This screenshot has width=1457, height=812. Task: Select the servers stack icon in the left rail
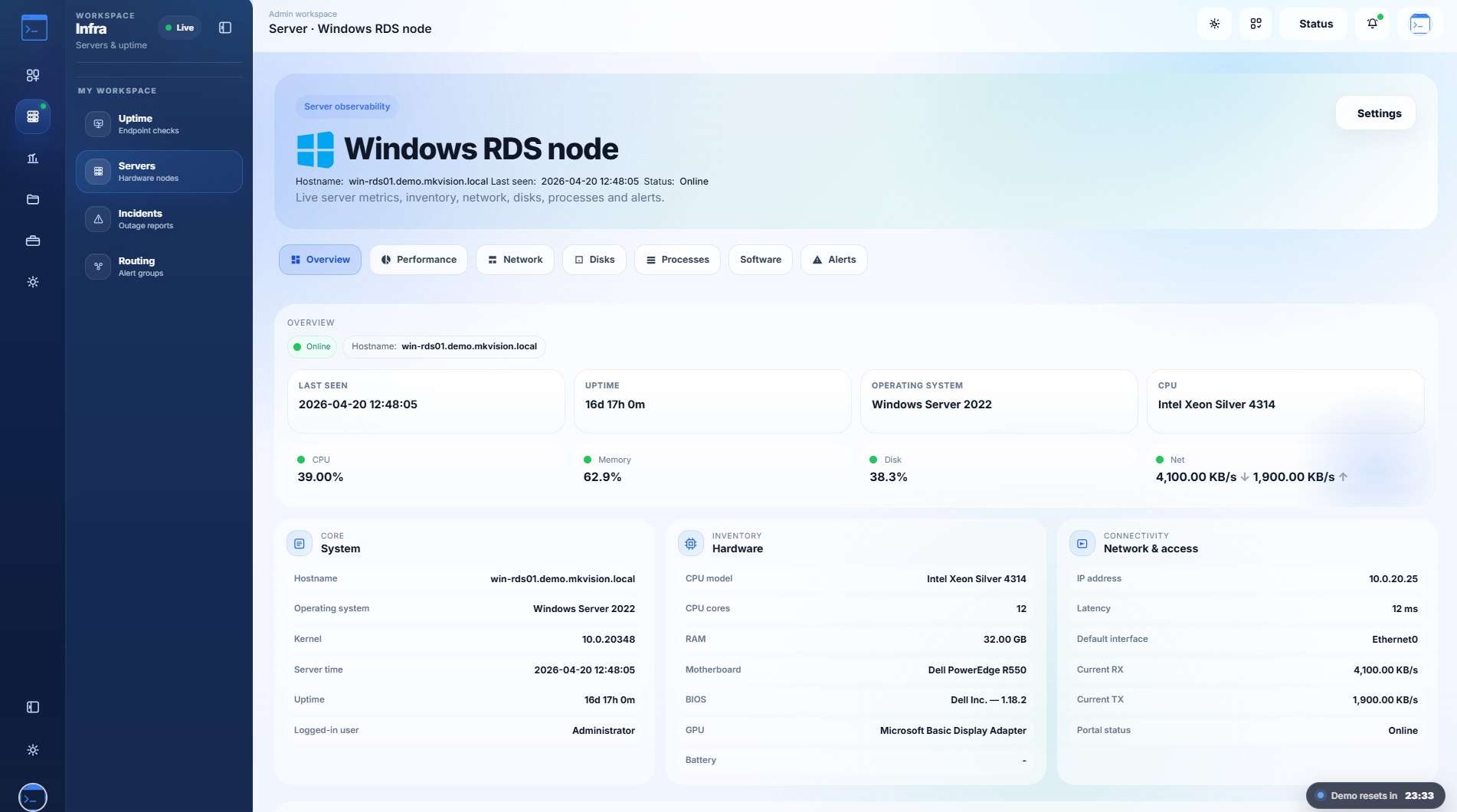[33, 116]
